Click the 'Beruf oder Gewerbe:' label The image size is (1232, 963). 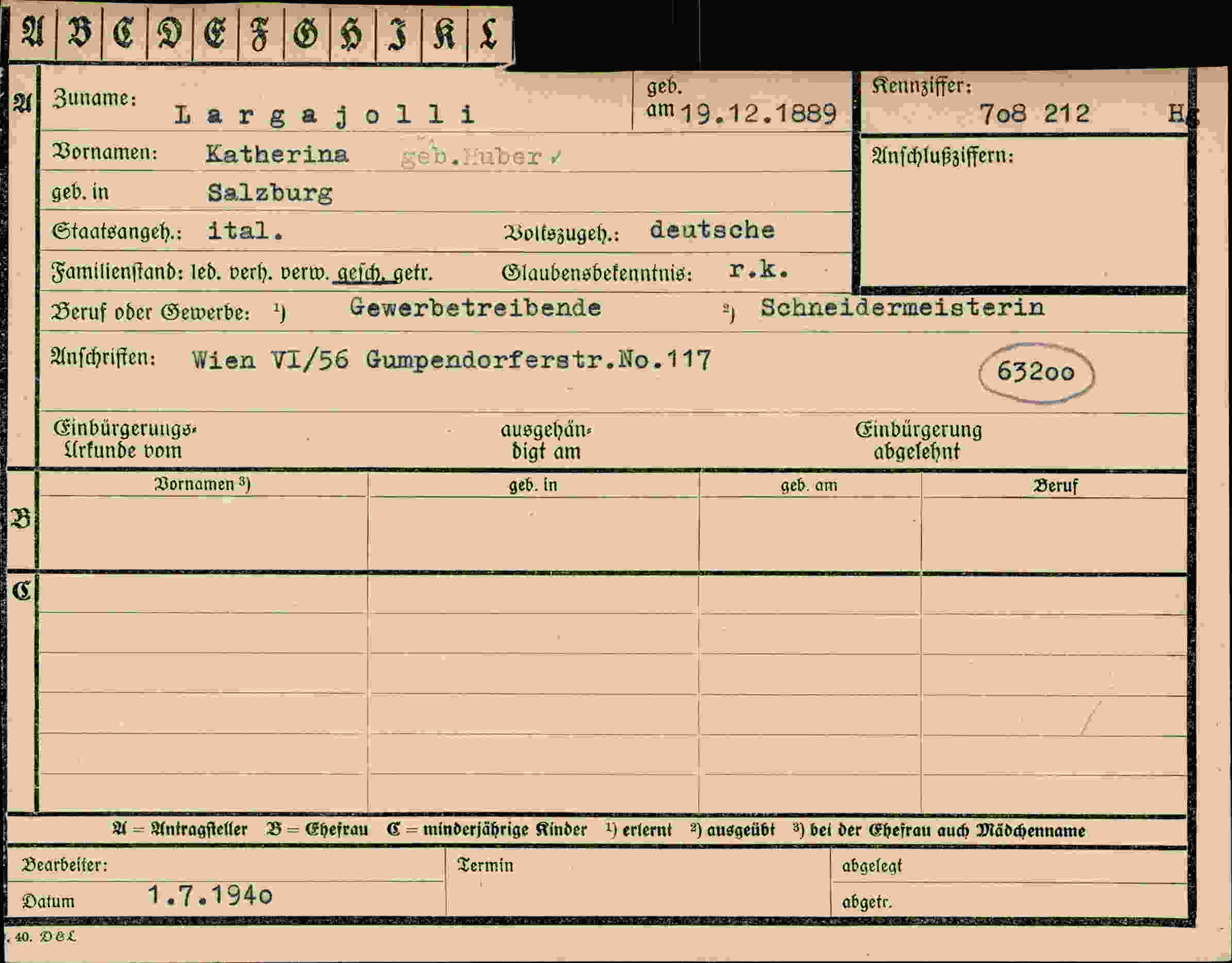pos(150,312)
